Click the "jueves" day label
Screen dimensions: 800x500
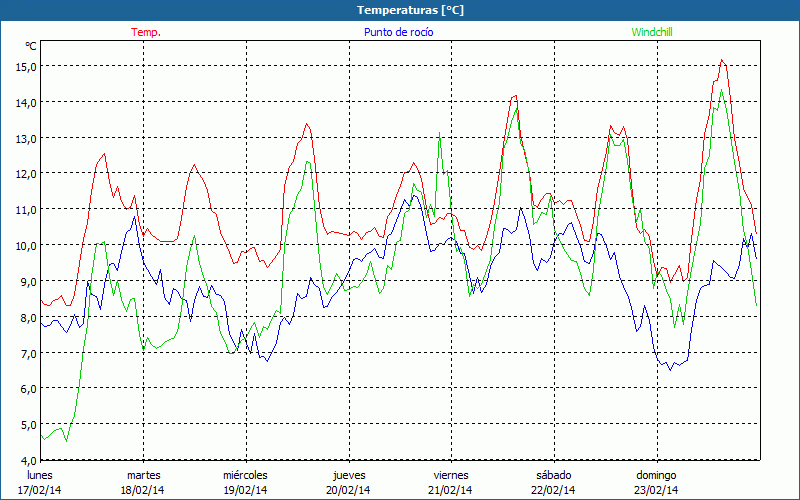tap(349, 475)
